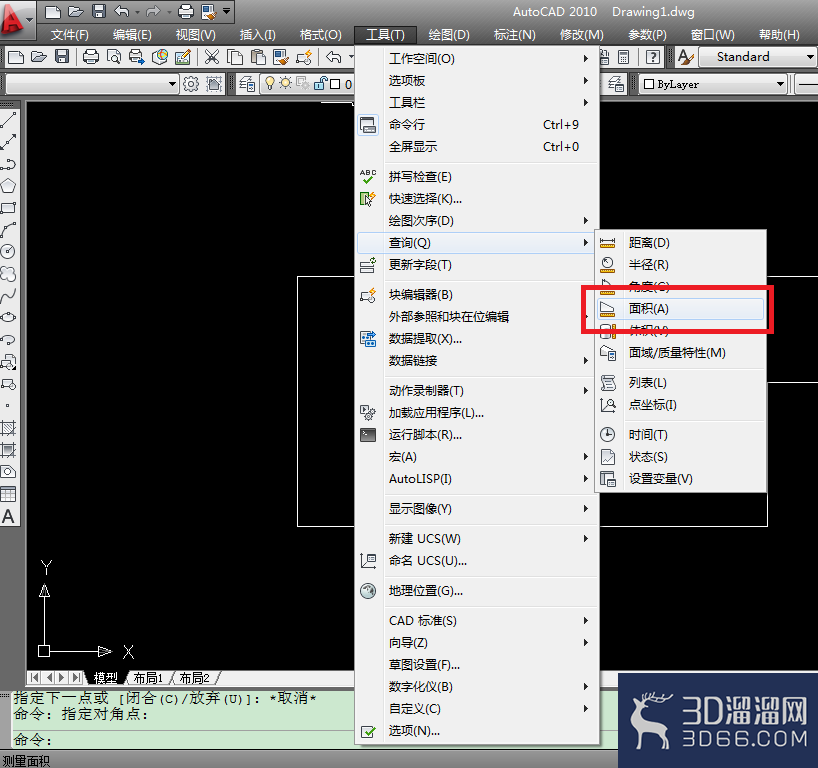Toggle freeze in new viewports icon
The image size is (818, 768).
point(303,83)
